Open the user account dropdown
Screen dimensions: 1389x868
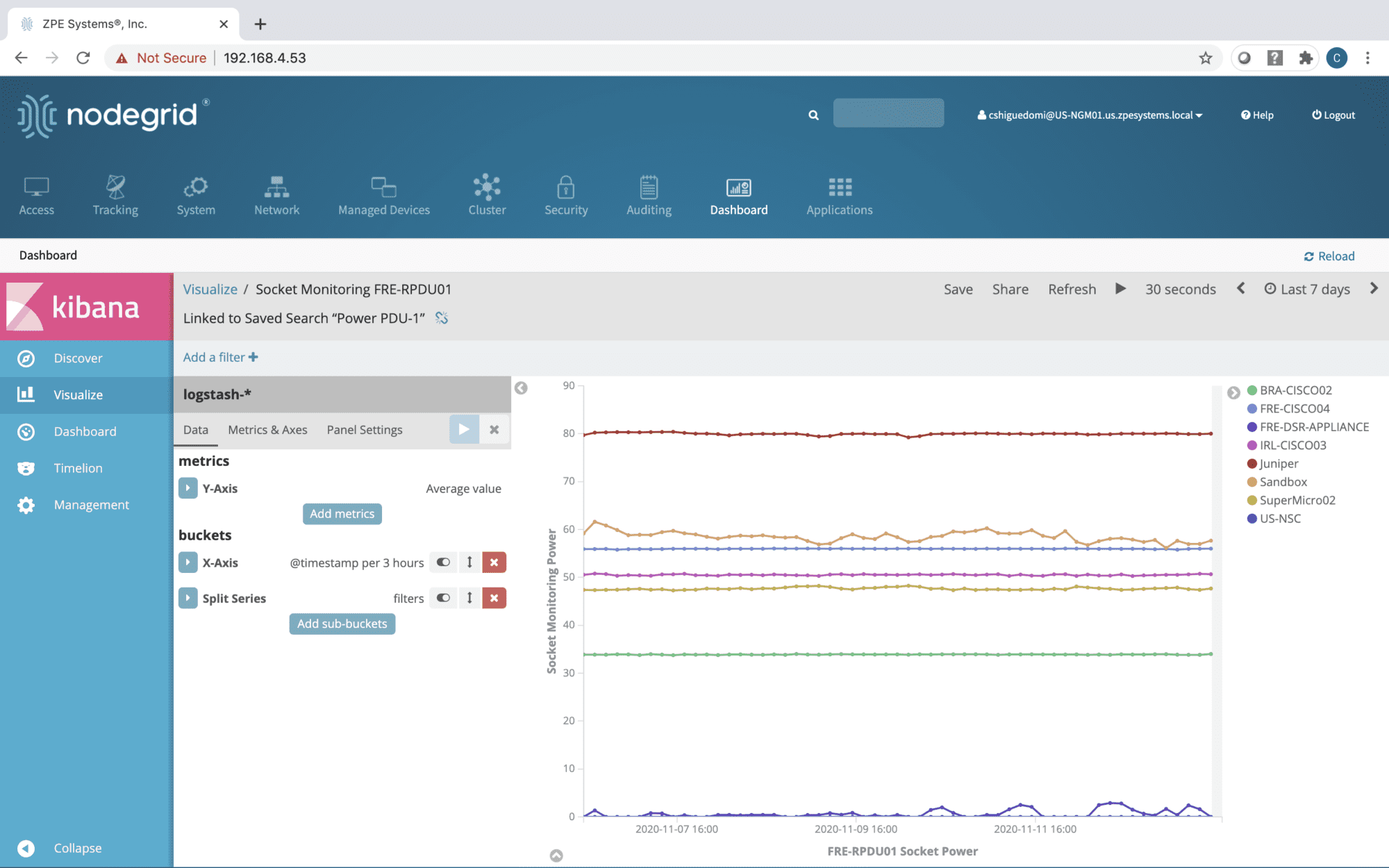tap(1090, 115)
